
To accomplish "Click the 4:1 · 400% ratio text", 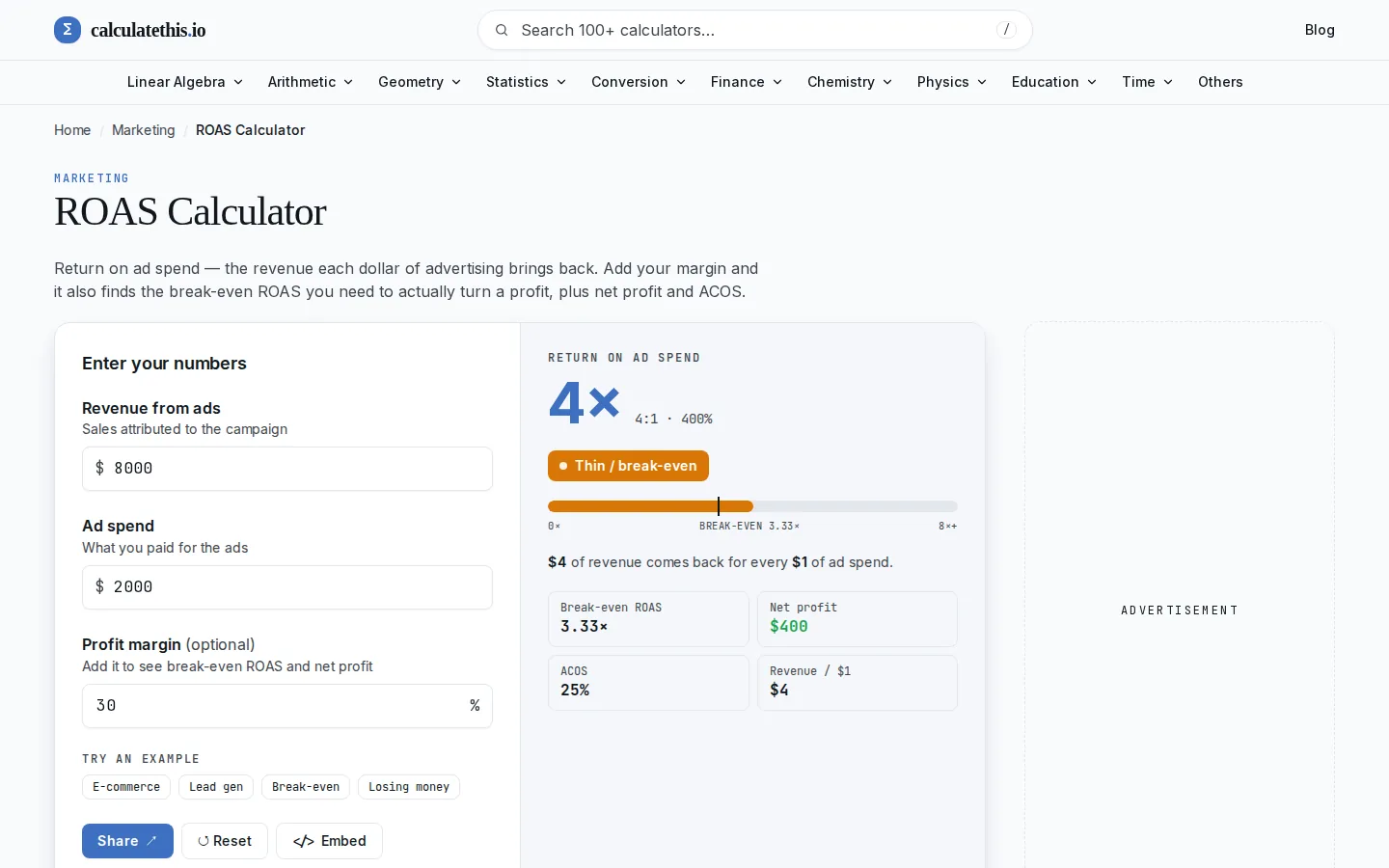I will (x=673, y=420).
